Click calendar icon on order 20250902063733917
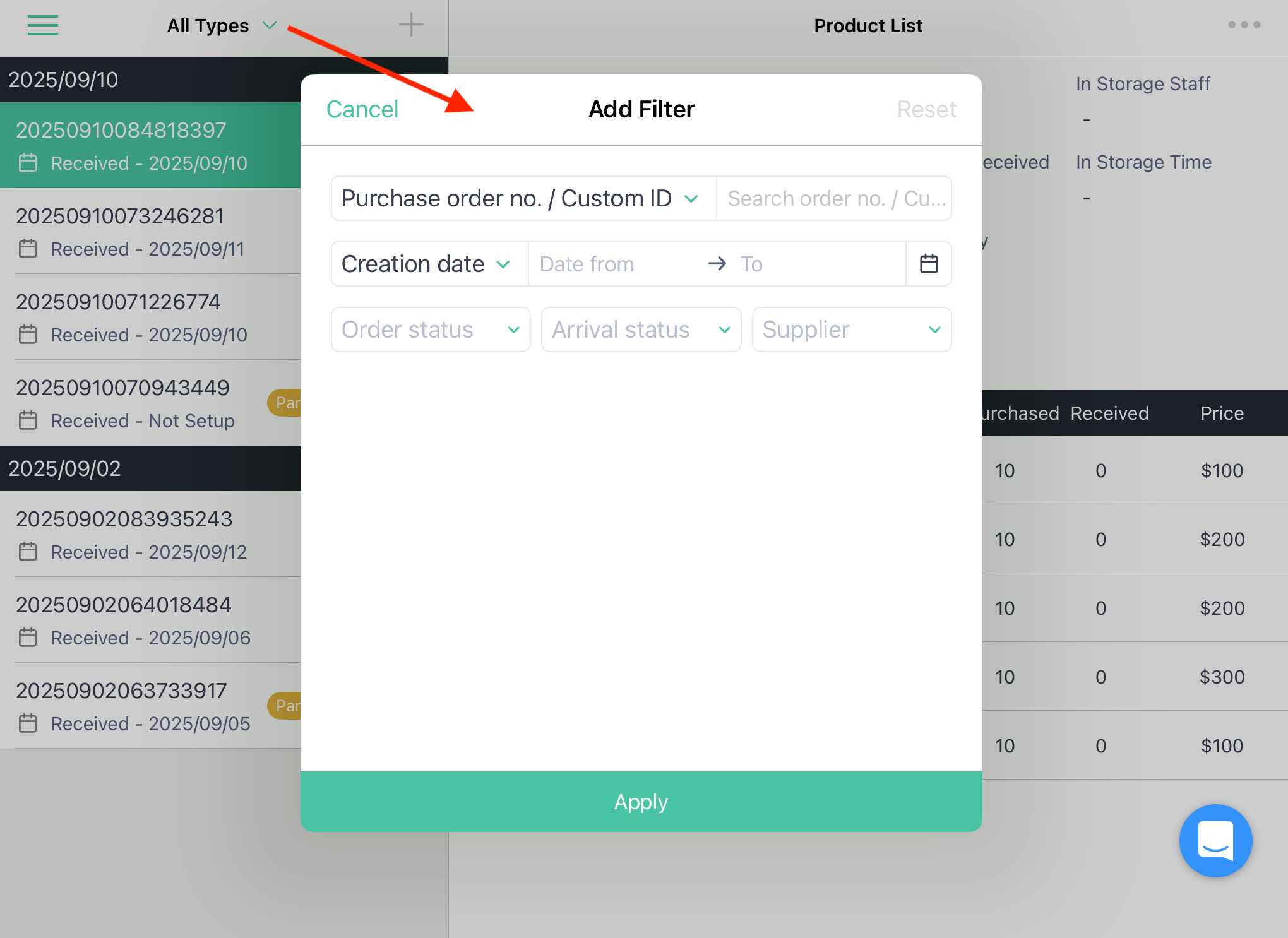The image size is (1288, 938). tap(28, 723)
